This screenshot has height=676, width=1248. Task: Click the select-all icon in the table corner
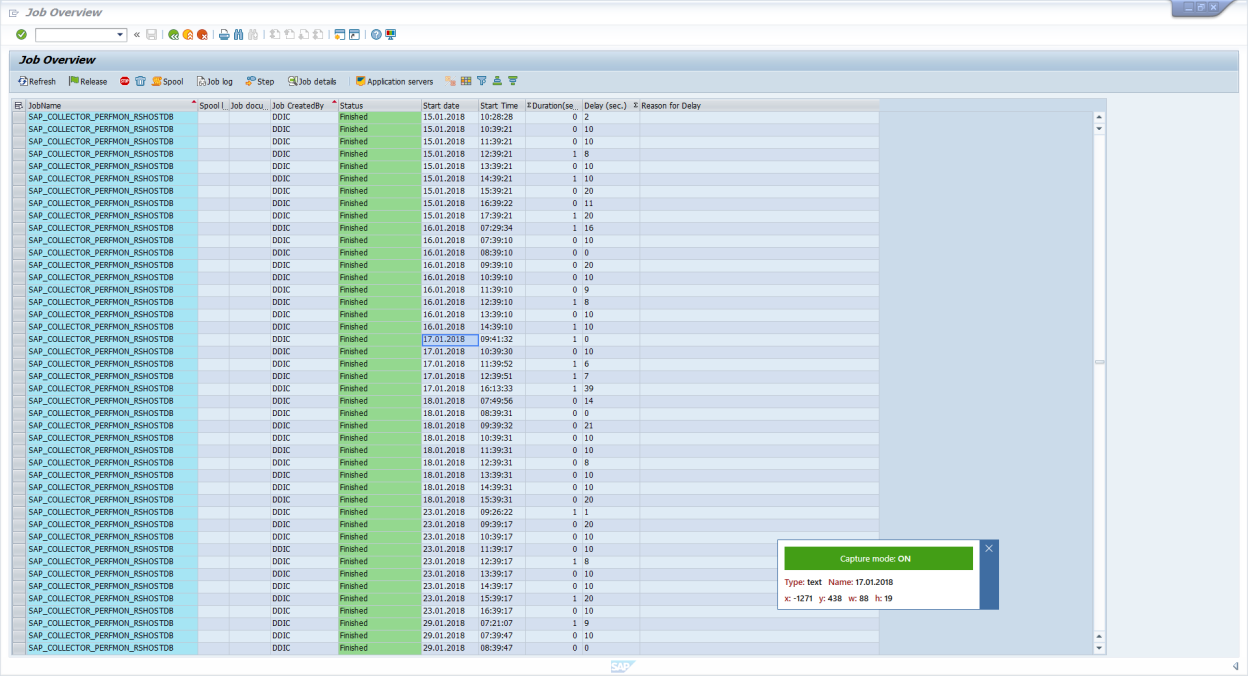18,105
